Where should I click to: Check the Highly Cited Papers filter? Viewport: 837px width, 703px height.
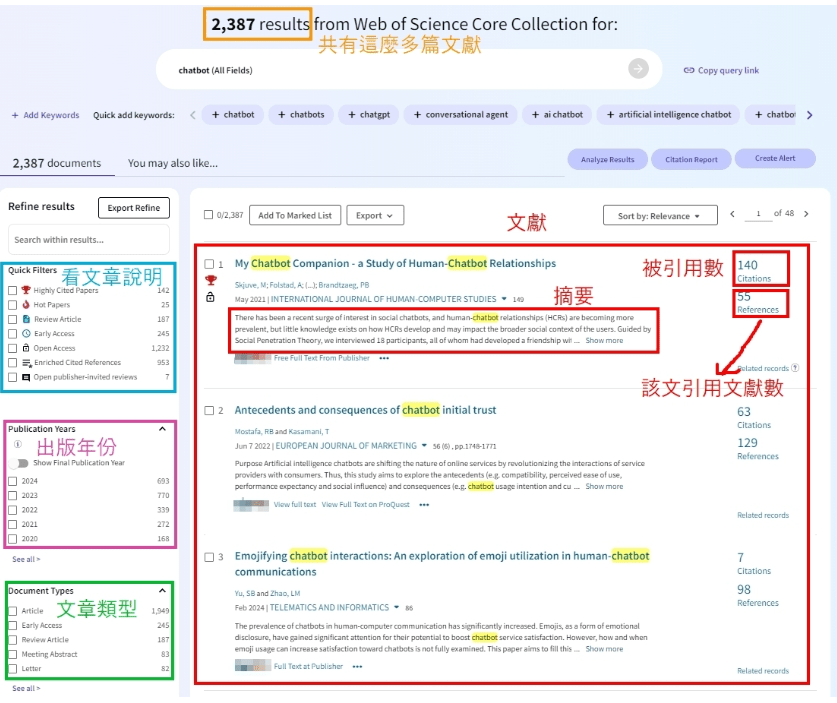click(13, 290)
